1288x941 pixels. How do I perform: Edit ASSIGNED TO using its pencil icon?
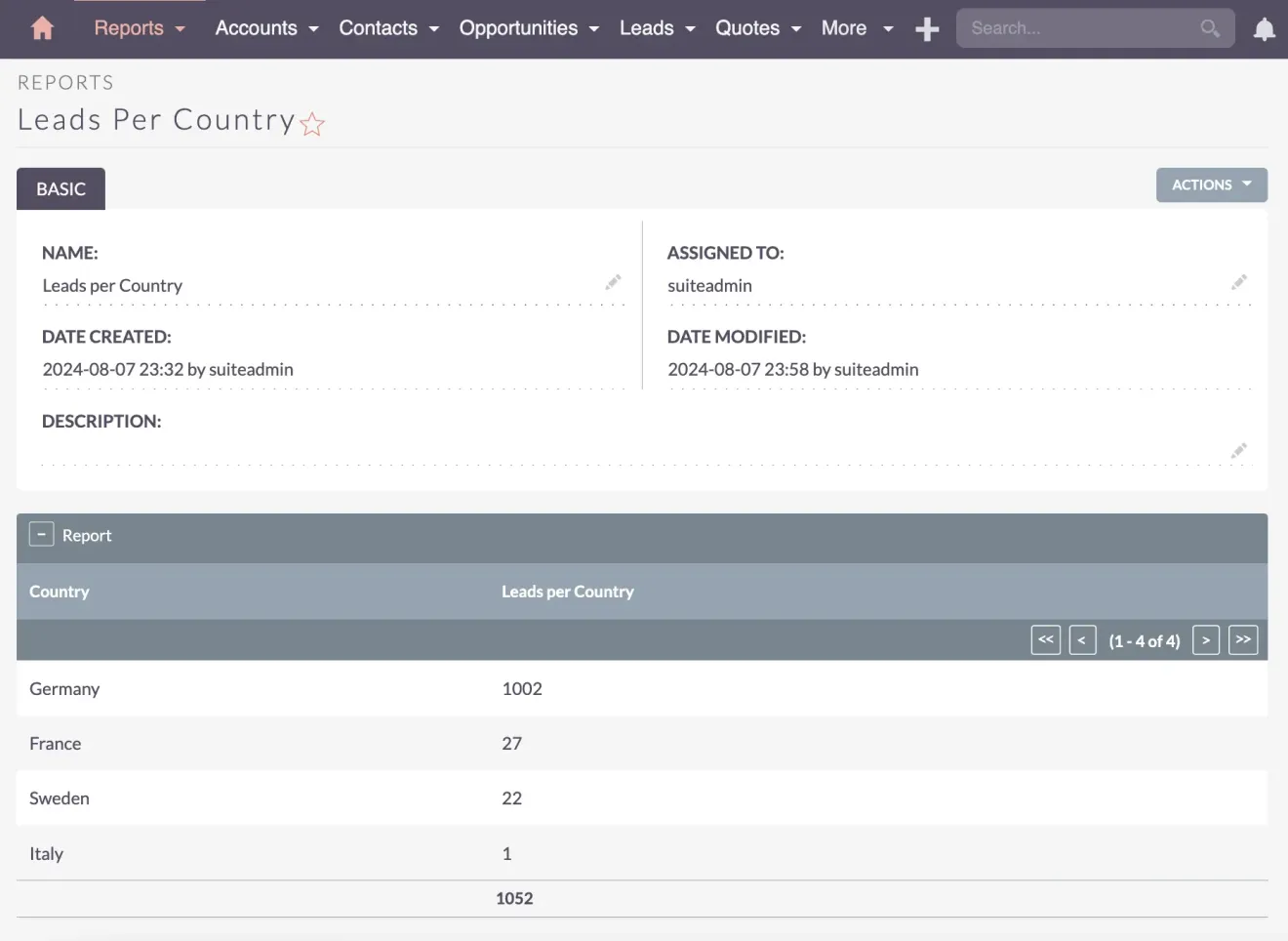1239,282
